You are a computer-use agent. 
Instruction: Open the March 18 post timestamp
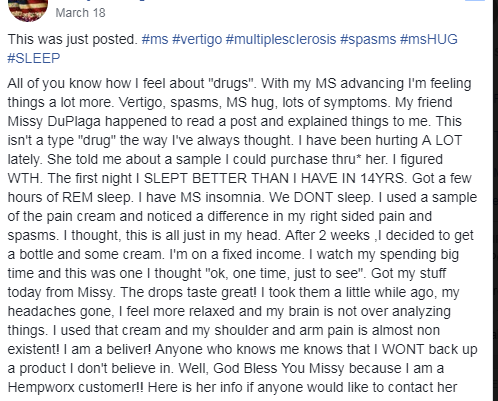coord(80,13)
